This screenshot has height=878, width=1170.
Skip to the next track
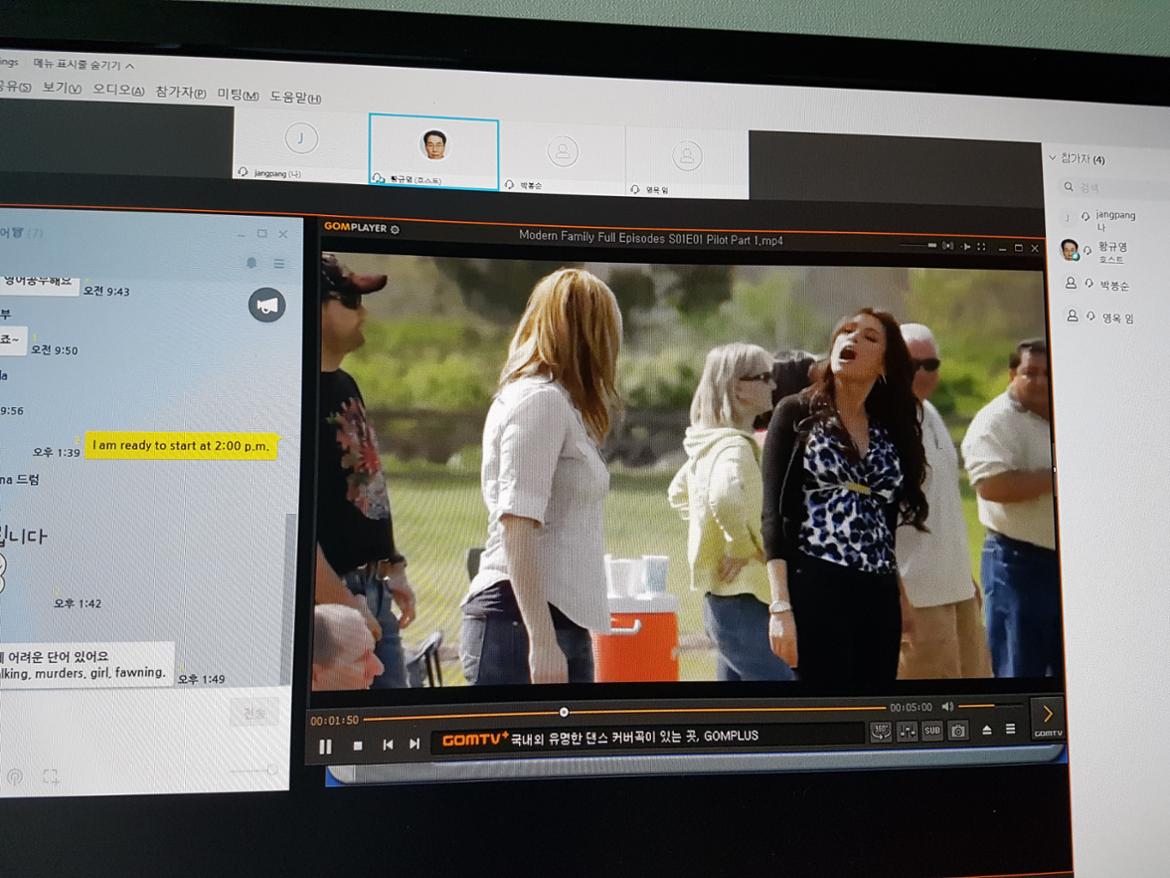click(x=414, y=744)
